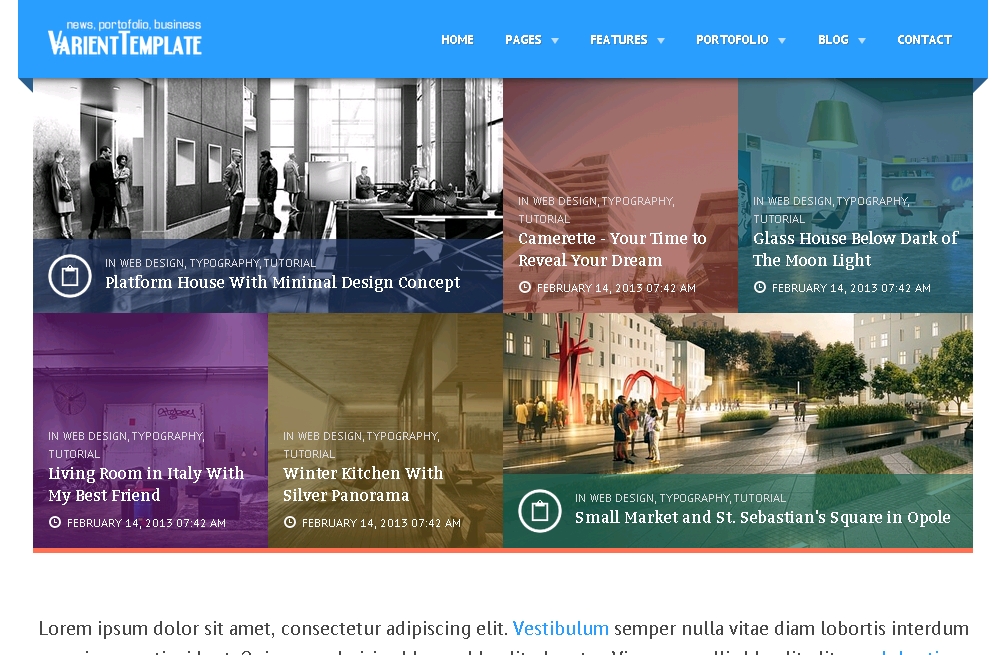1006x655 pixels.
Task: Open 'Platform House With Minimal Design Concept' title
Action: pos(282,283)
